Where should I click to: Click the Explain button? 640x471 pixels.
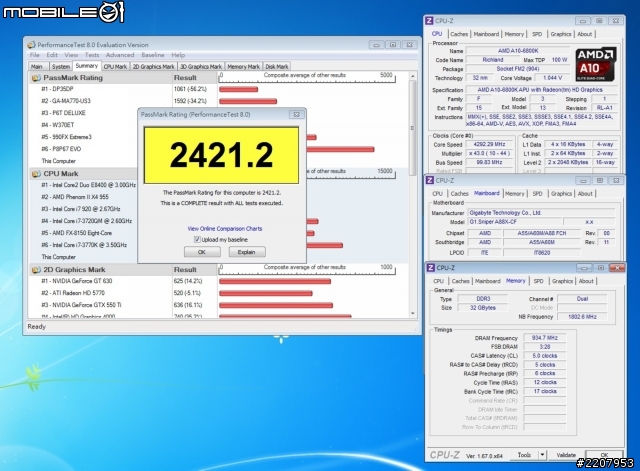pyautogui.click(x=247, y=252)
